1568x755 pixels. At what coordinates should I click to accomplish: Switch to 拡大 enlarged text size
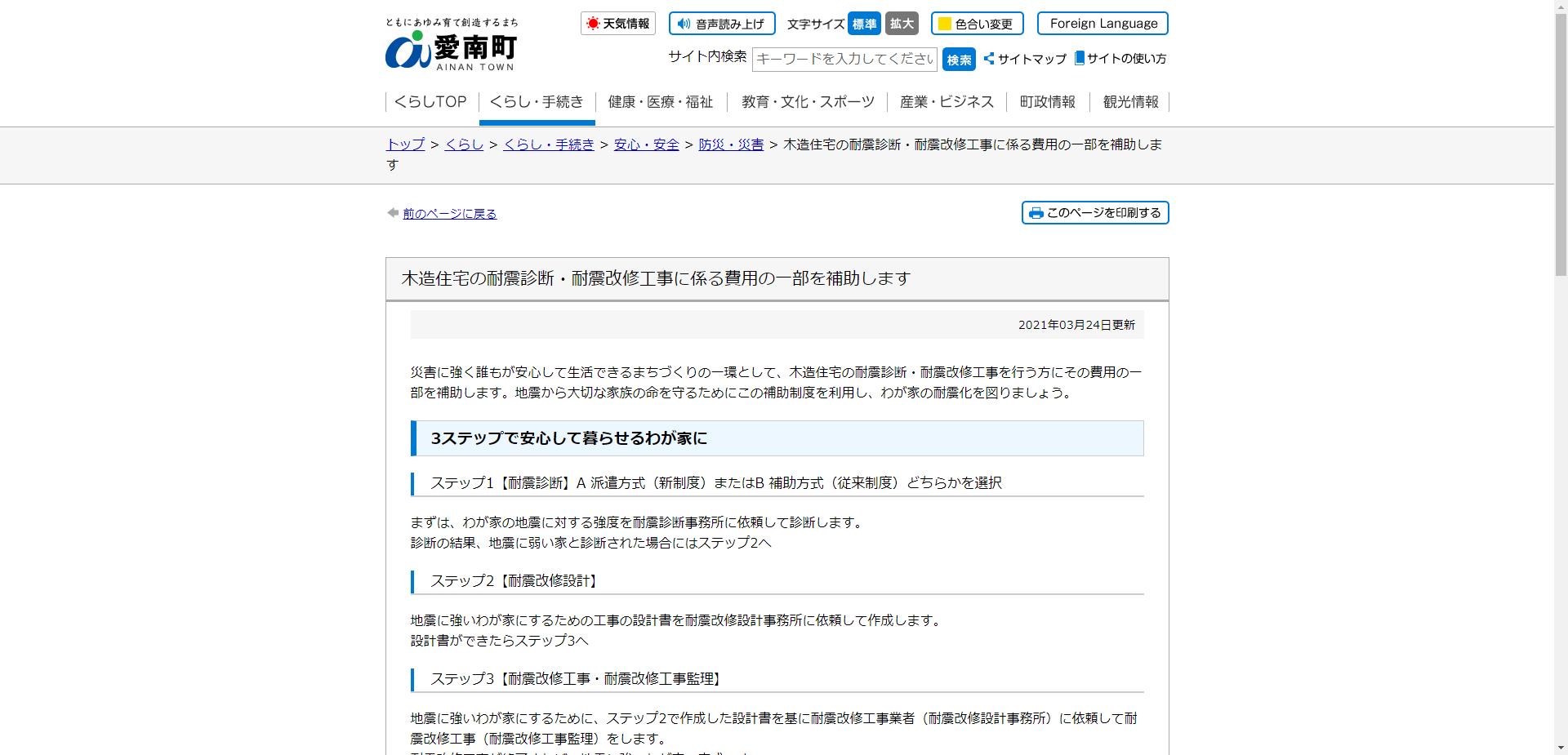(x=902, y=24)
